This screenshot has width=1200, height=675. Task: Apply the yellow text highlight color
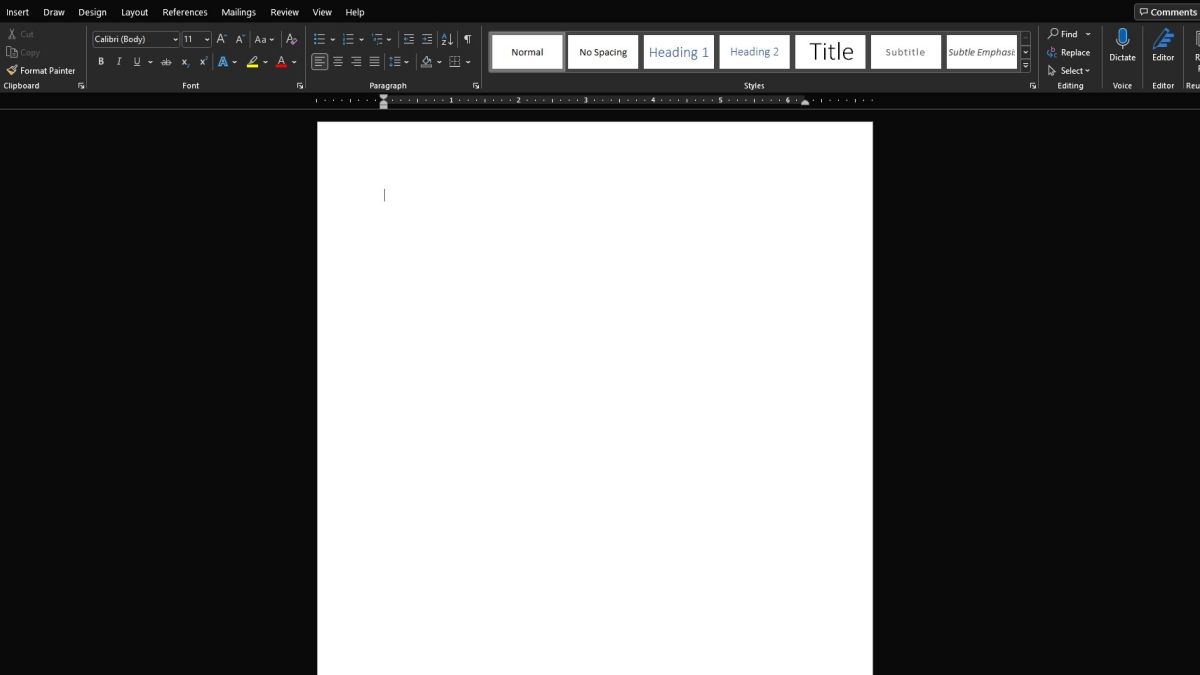tap(252, 62)
